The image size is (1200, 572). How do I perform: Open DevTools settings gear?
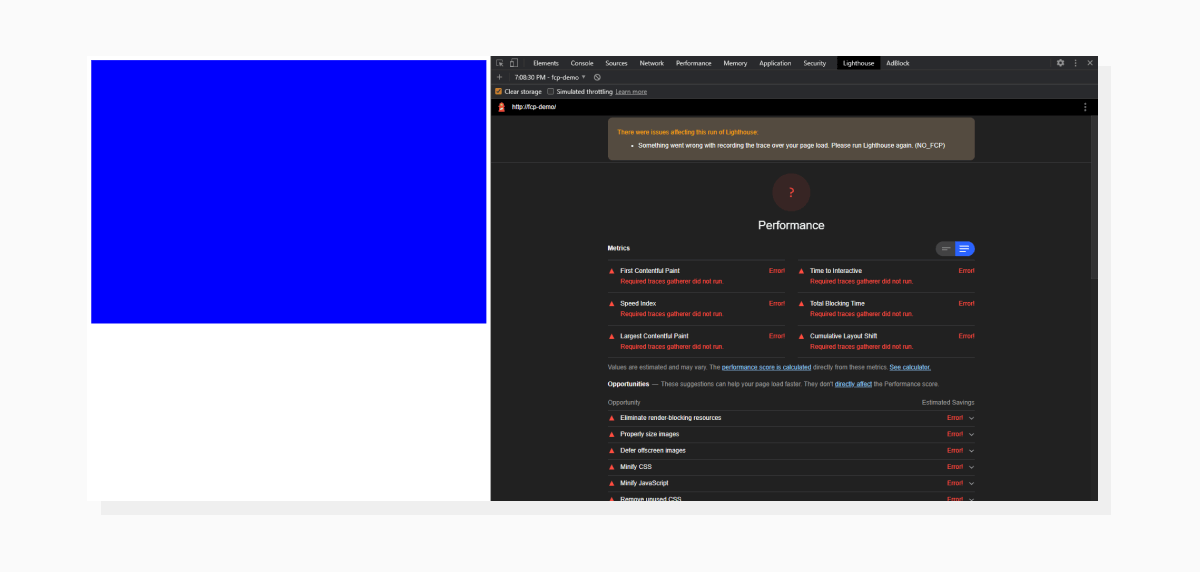[x=1060, y=63]
